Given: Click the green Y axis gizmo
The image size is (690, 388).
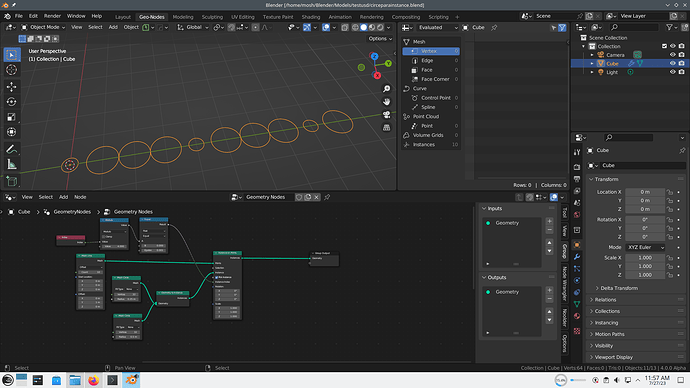Looking at the screenshot, I should point(388,63).
